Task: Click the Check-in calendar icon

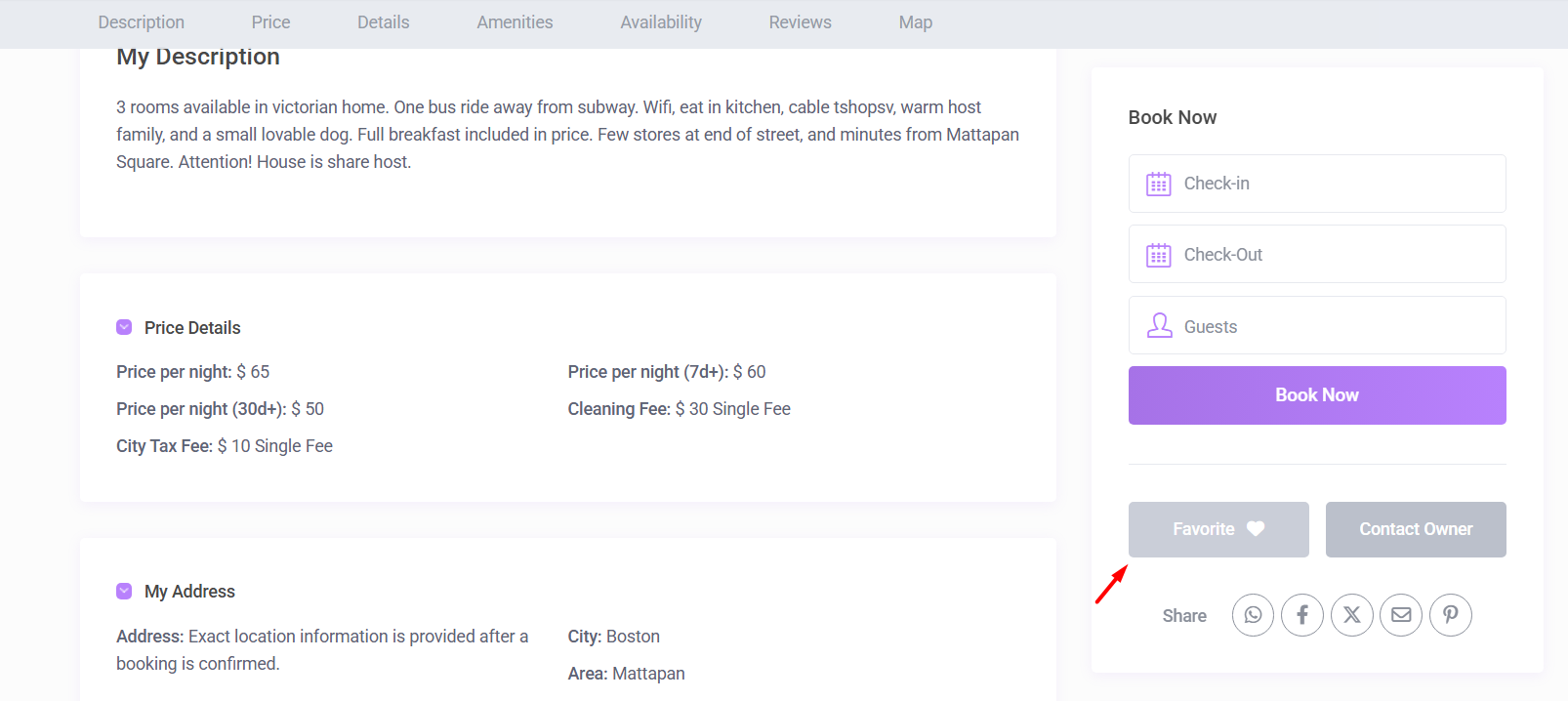Action: click(x=1159, y=184)
